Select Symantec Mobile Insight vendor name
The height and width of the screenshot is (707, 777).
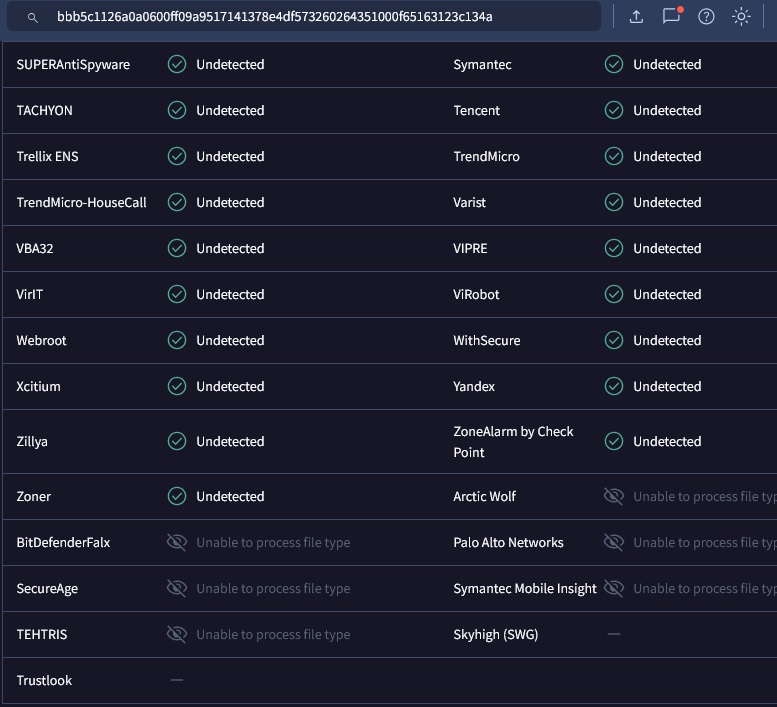point(525,589)
